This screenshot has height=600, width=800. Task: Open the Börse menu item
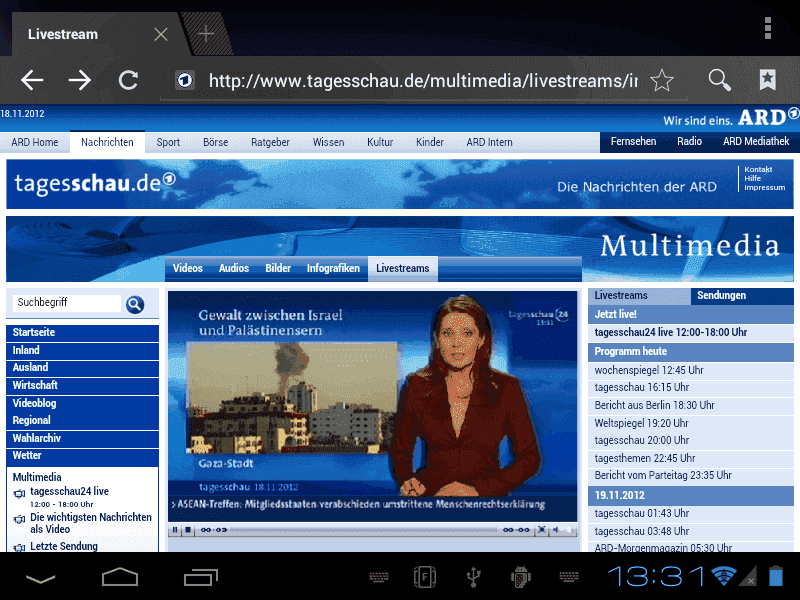point(215,142)
